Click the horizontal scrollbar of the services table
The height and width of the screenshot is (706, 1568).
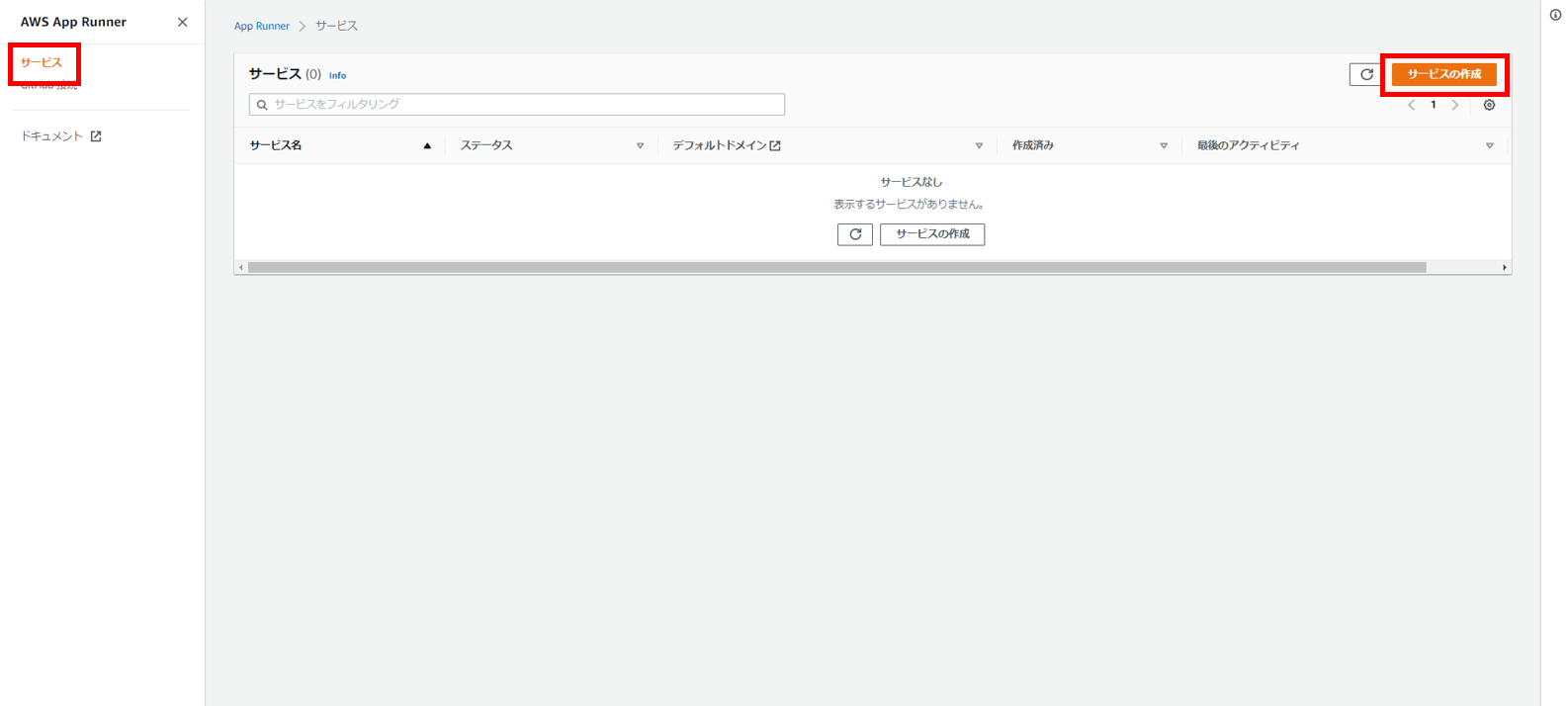click(836, 267)
